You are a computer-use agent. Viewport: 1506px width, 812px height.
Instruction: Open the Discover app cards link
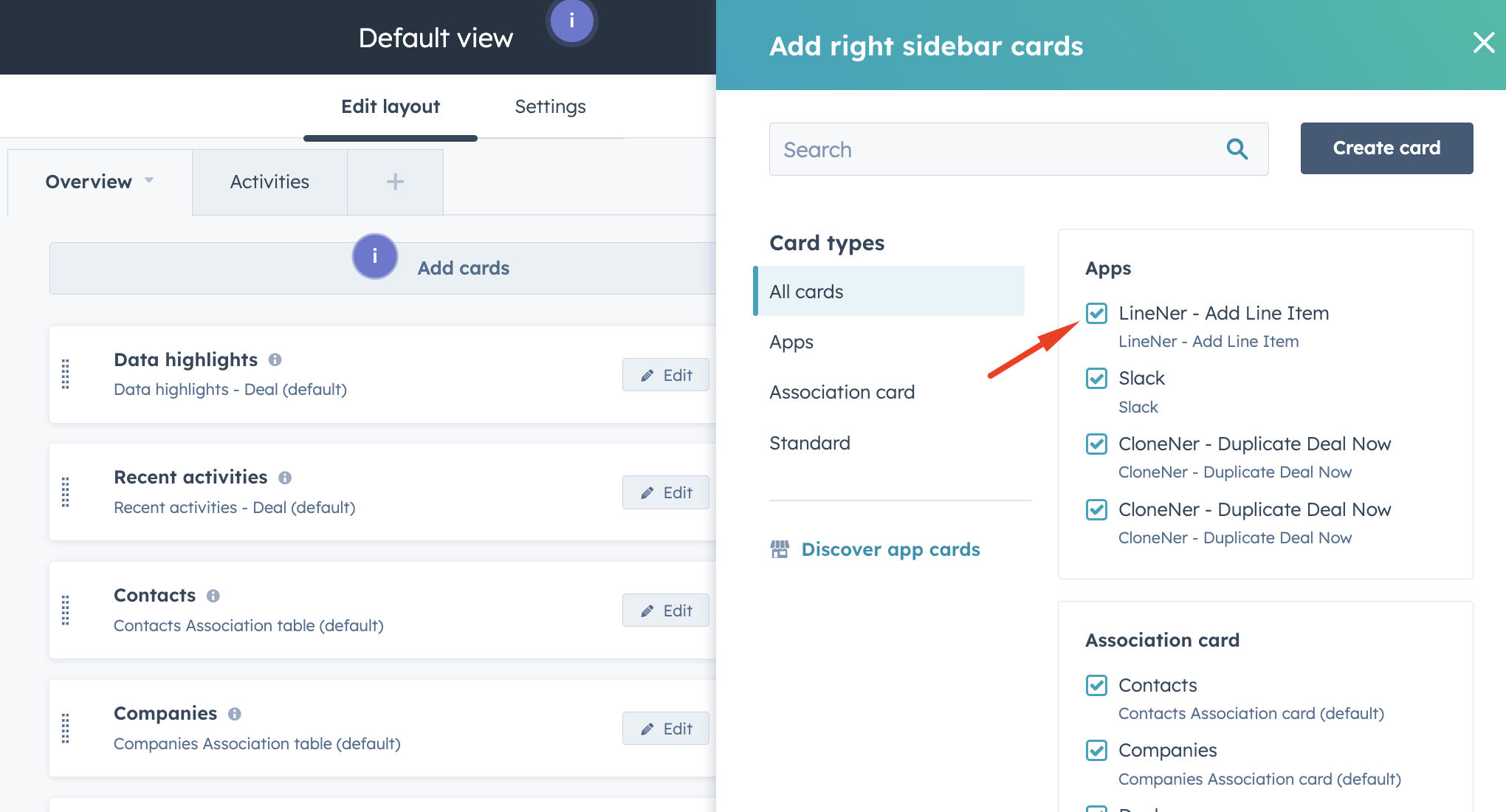point(890,549)
